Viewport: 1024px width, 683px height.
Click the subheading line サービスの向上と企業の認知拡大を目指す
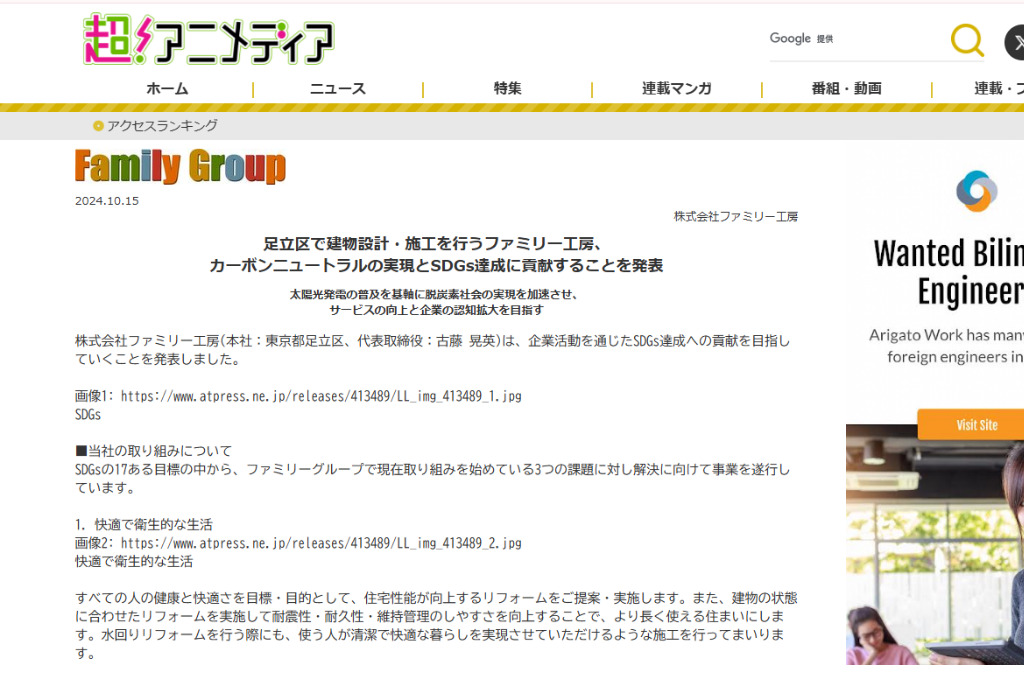click(x=436, y=310)
